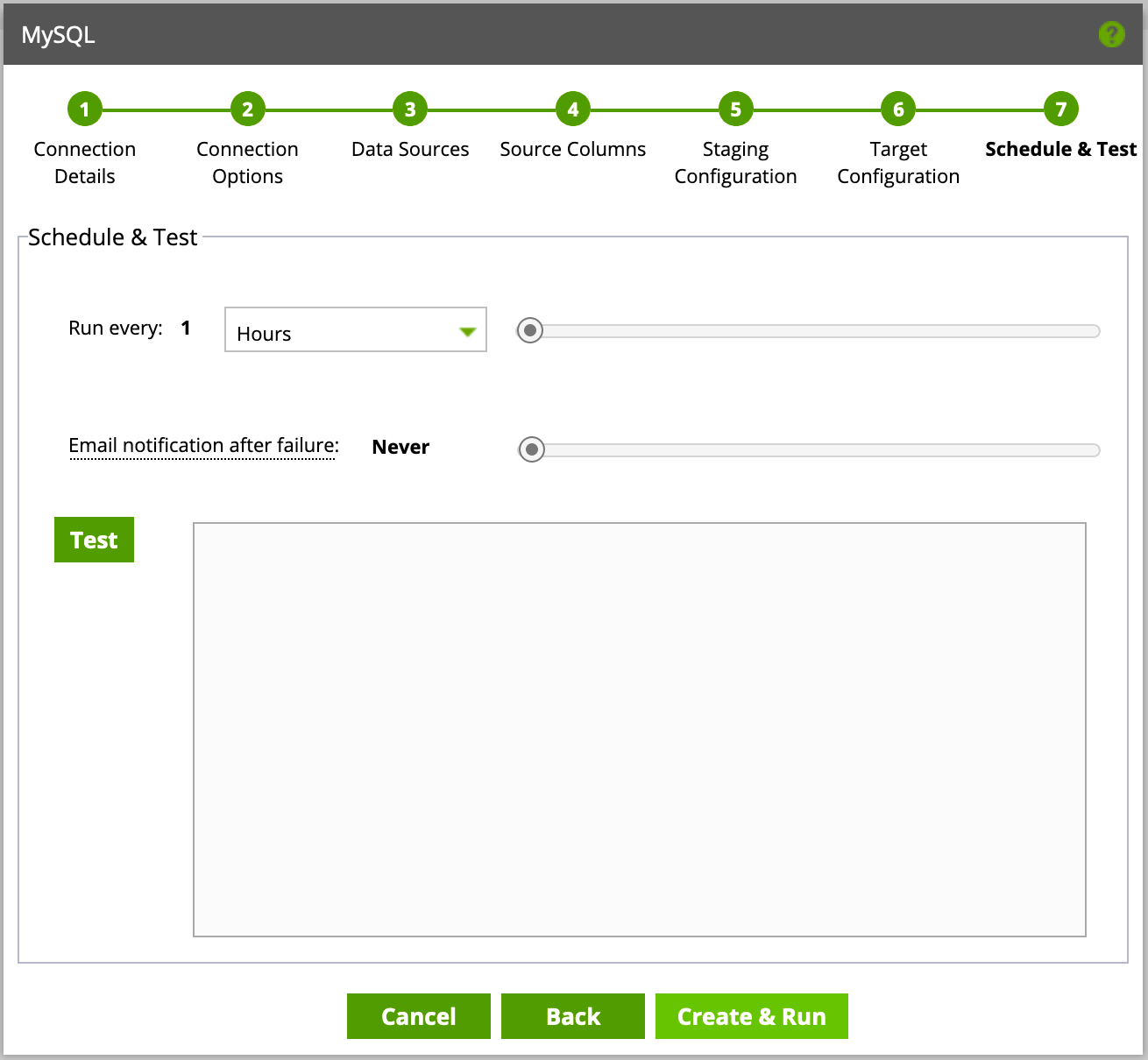Go Back to the previous step

click(573, 1016)
